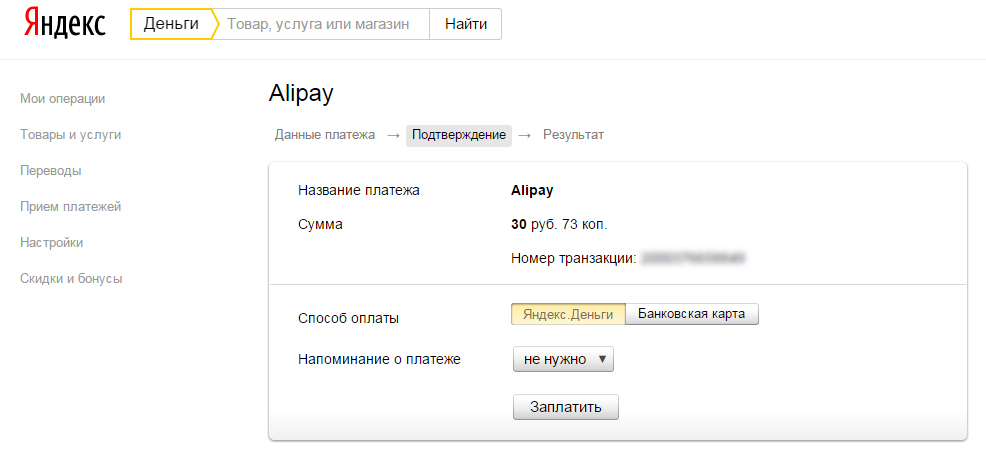This screenshot has height=452, width=986.
Task: Click the Alipay page heading
Action: tap(301, 94)
